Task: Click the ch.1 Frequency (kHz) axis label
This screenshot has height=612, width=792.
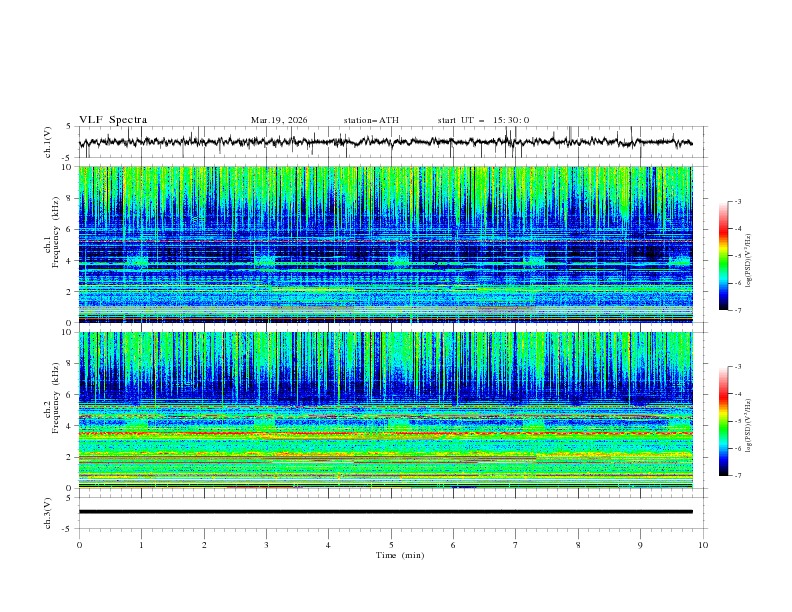Action: pyautogui.click(x=52, y=230)
